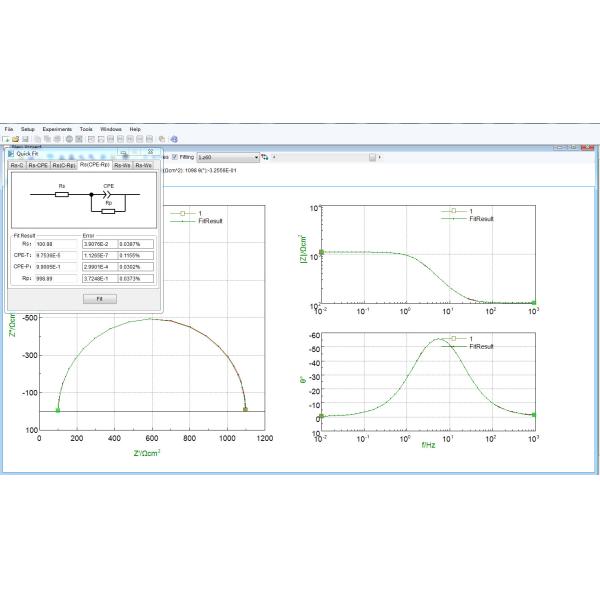Viewport: 600px width, 600px height.
Task: Select the Rs-C circuit tab
Action: 16,165
